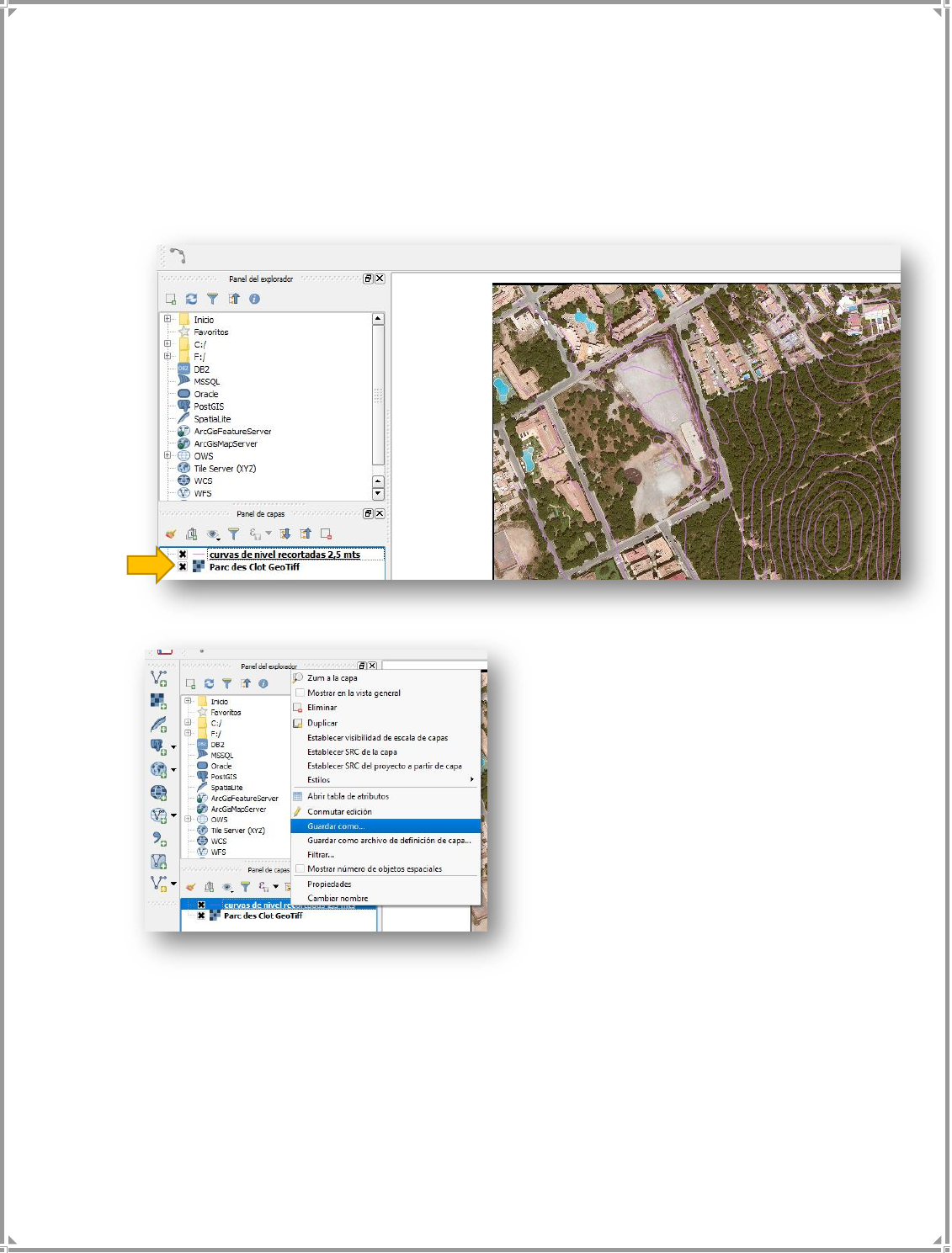Click layer styling paintbrush icon beside the aerial map
952x1253 pixels.
coord(171,534)
